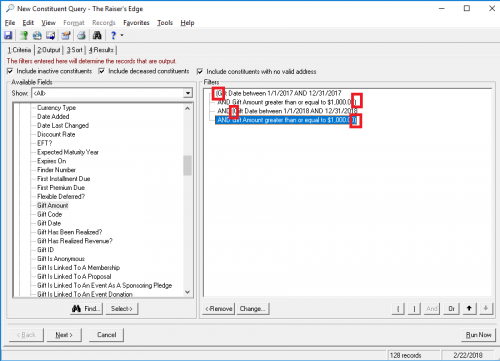Viewport: 500px width, 361px height.
Task: Select the Gift Is Anonymous field
Action: [x=61, y=259]
